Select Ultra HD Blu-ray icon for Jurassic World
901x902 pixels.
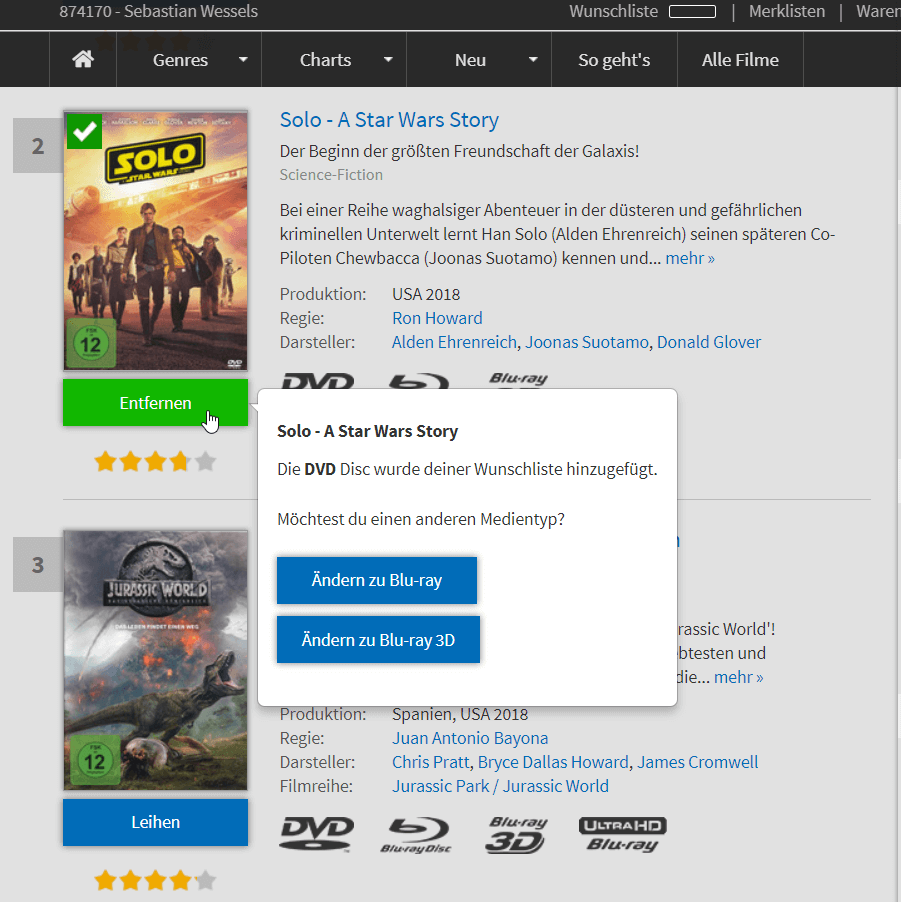[623, 834]
